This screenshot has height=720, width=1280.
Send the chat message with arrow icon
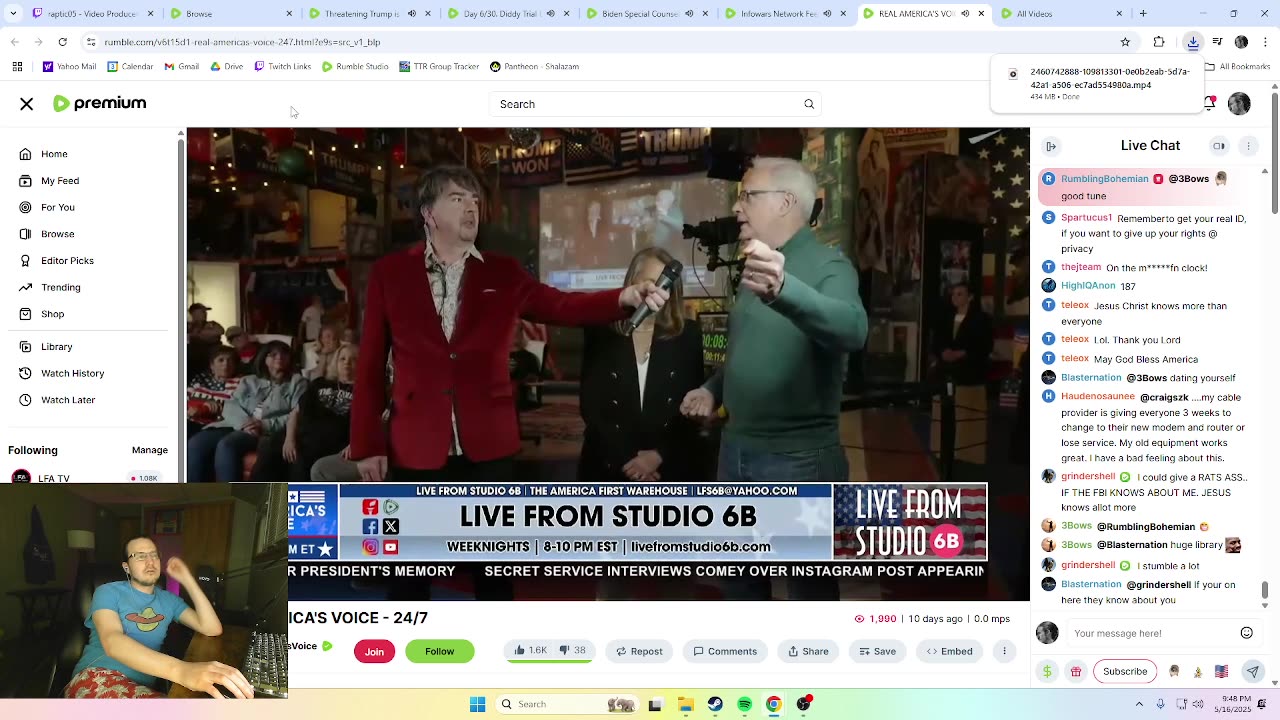(x=1252, y=672)
